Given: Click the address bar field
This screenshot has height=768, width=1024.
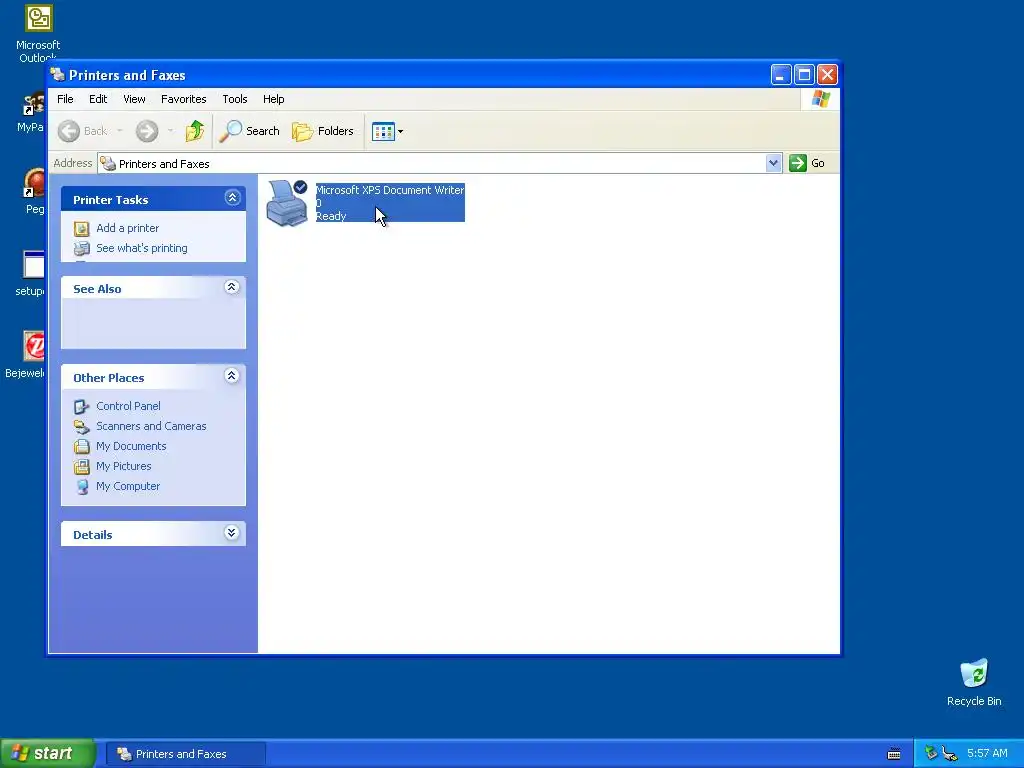Looking at the screenshot, I should [431, 163].
